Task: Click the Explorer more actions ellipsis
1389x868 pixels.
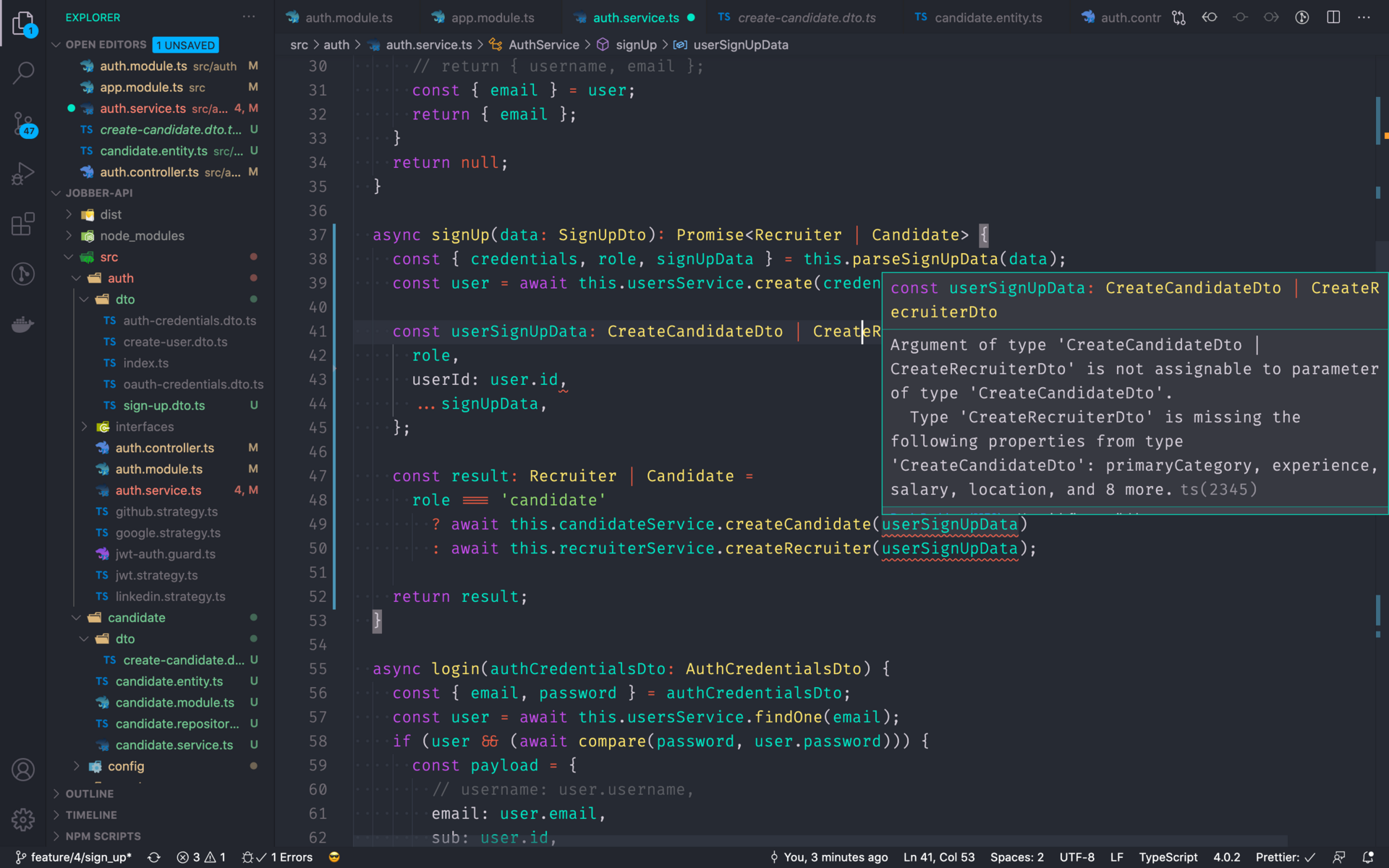Action: (x=249, y=17)
